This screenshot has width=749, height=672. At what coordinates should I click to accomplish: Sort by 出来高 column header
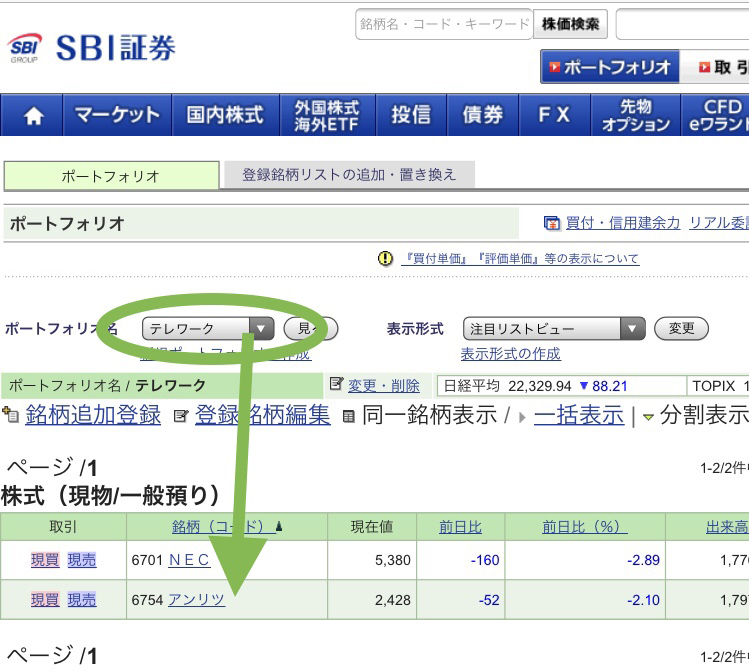[727, 527]
